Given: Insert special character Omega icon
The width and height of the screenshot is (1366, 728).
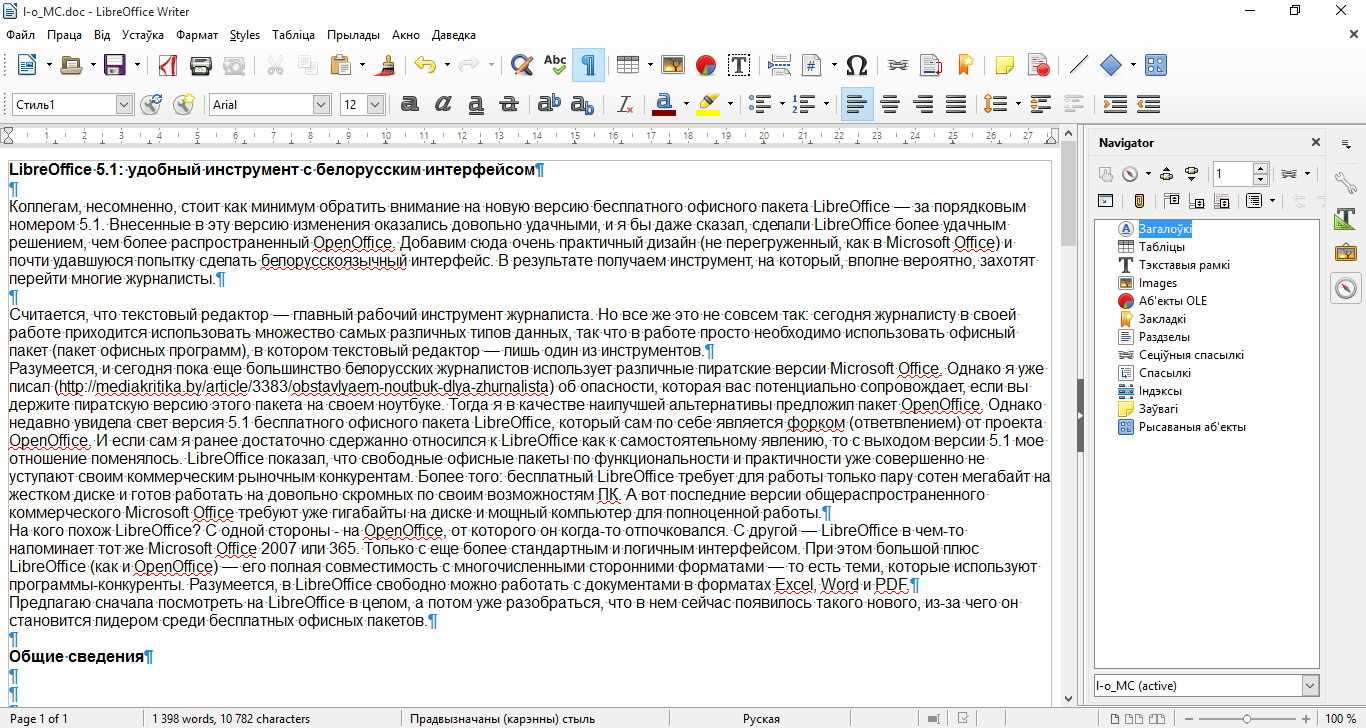Looking at the screenshot, I should (856, 66).
